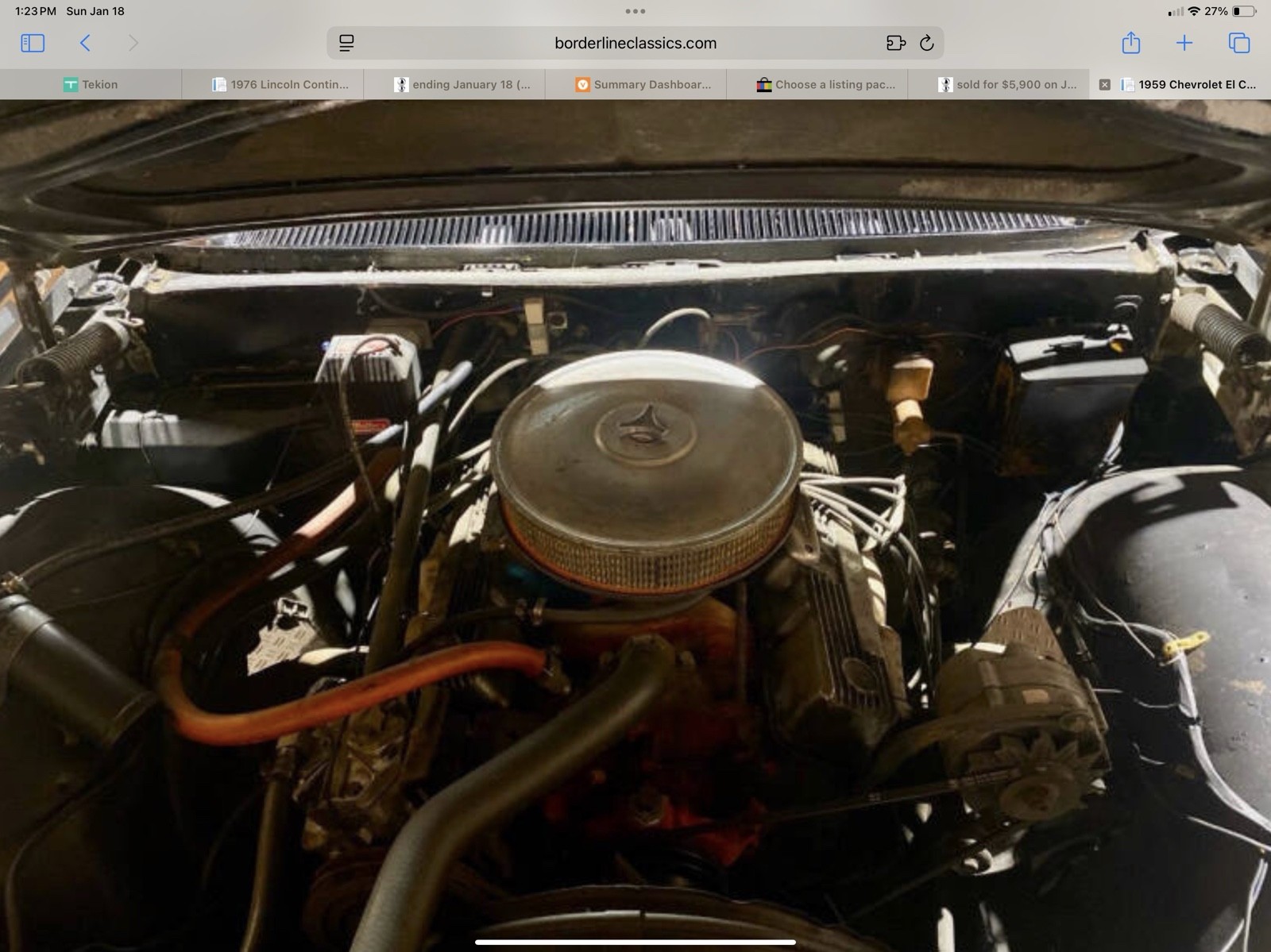1271x952 pixels.
Task: Open the ending January 18 tab
Action: (x=462, y=84)
